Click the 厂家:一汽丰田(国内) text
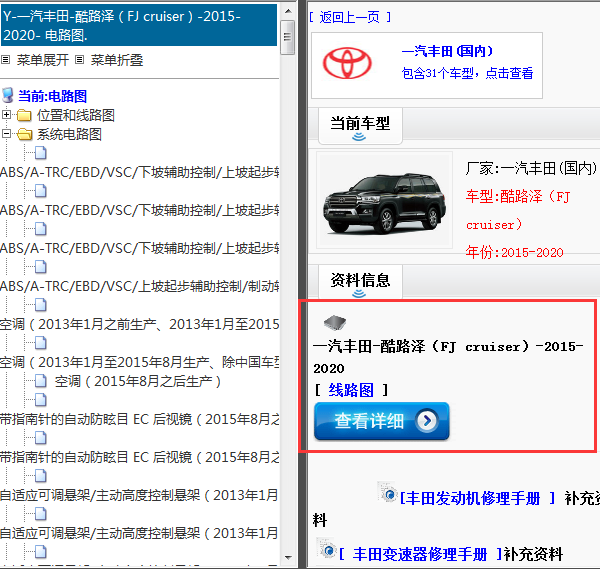Viewport: 600px width, 569px height. point(531,168)
